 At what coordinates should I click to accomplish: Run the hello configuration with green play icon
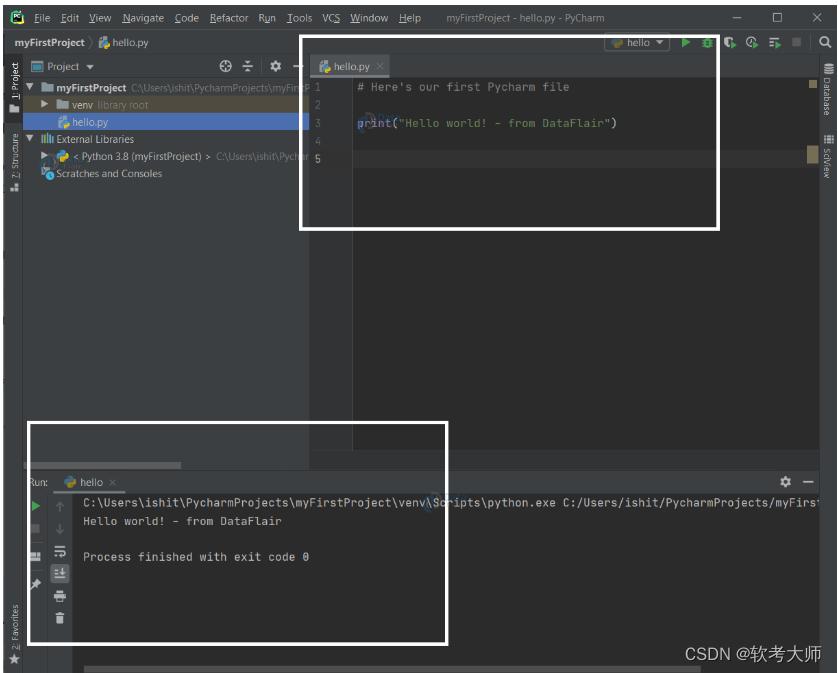click(x=686, y=43)
